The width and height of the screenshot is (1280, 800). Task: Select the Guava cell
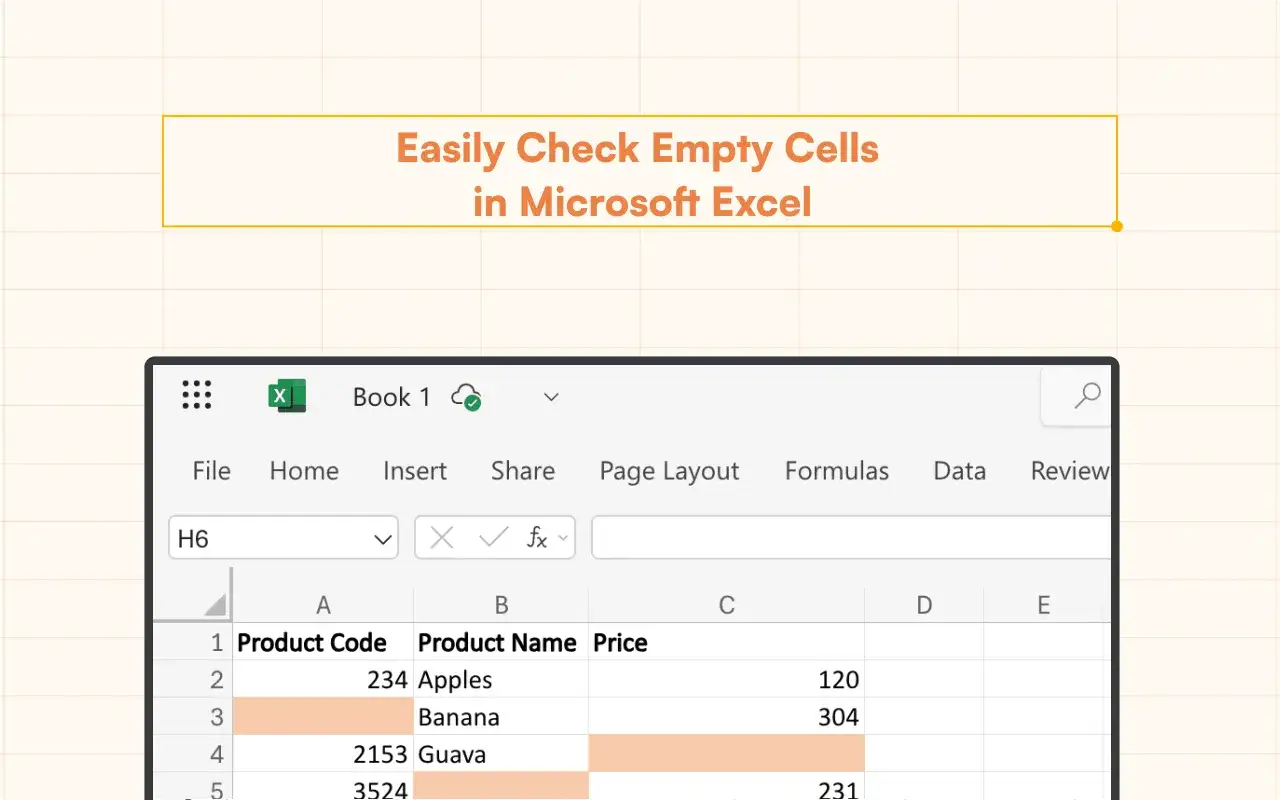click(x=501, y=753)
